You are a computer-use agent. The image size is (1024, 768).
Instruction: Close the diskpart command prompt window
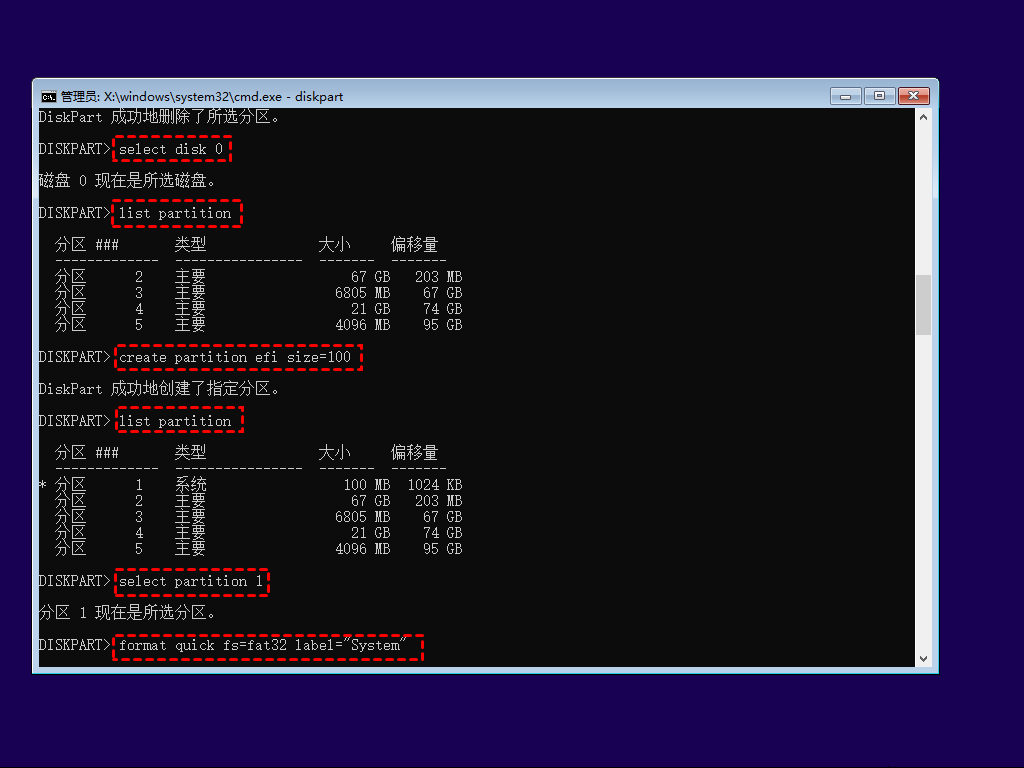(x=913, y=96)
